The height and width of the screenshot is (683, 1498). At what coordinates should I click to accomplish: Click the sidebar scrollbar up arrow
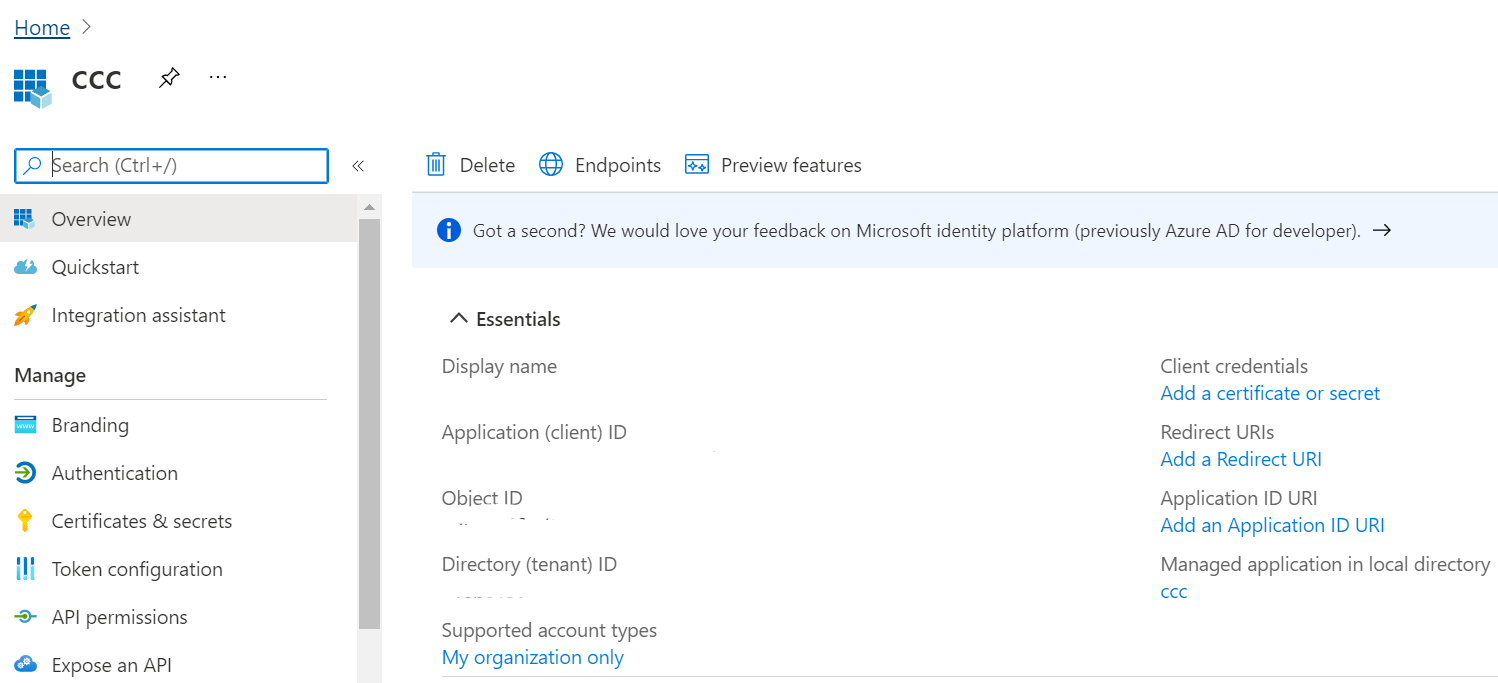click(x=369, y=207)
